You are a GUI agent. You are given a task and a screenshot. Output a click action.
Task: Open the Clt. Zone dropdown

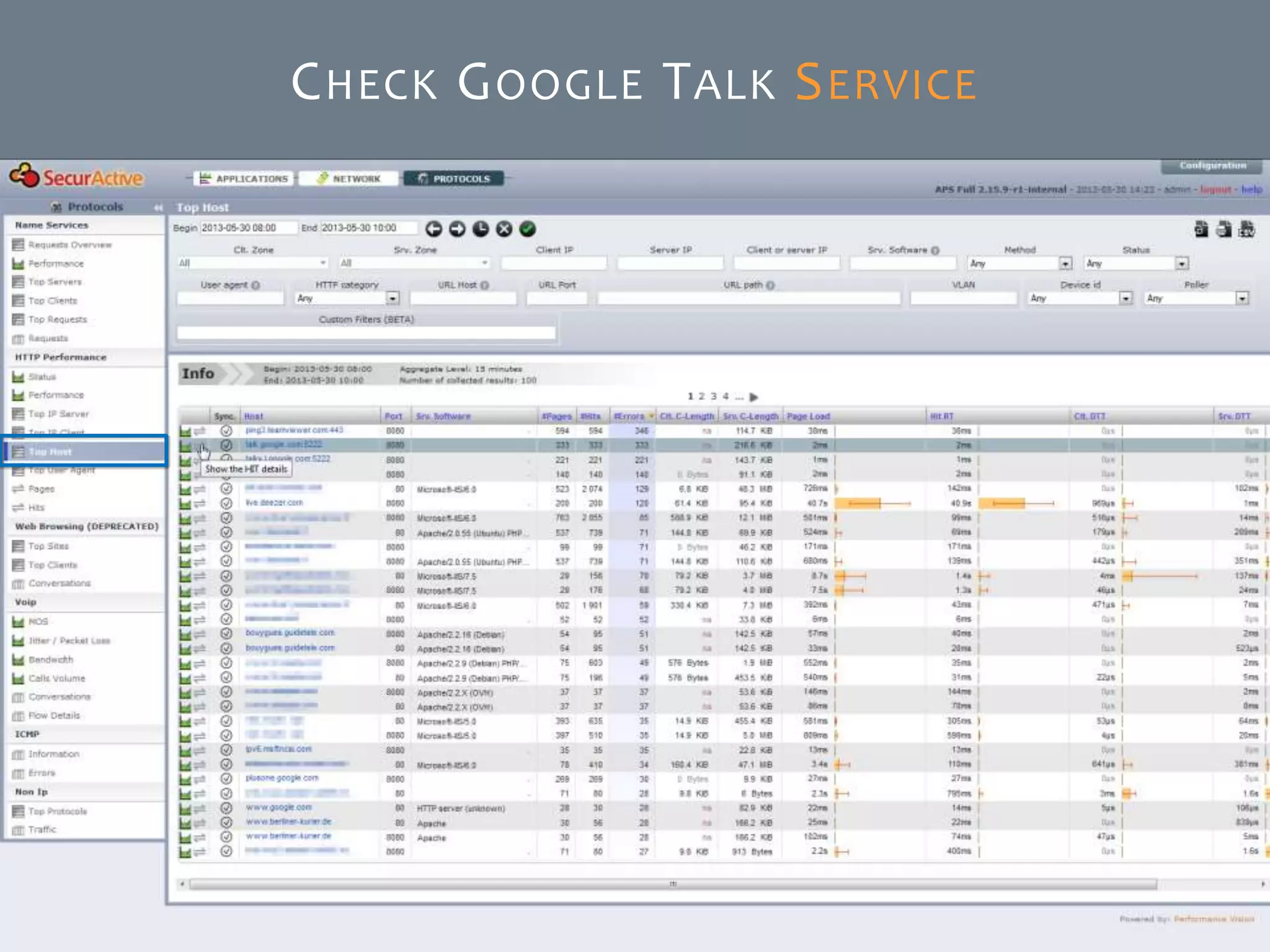coord(252,263)
